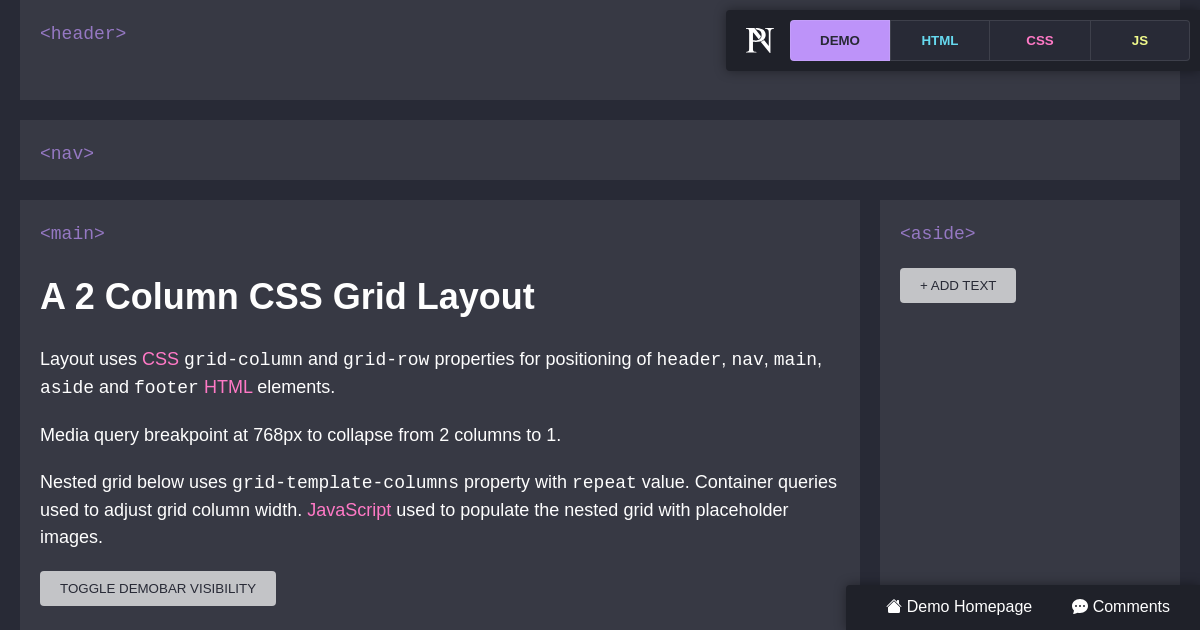Click the <aside> section label
Image resolution: width=1200 pixels, height=630 pixels.
937,233
